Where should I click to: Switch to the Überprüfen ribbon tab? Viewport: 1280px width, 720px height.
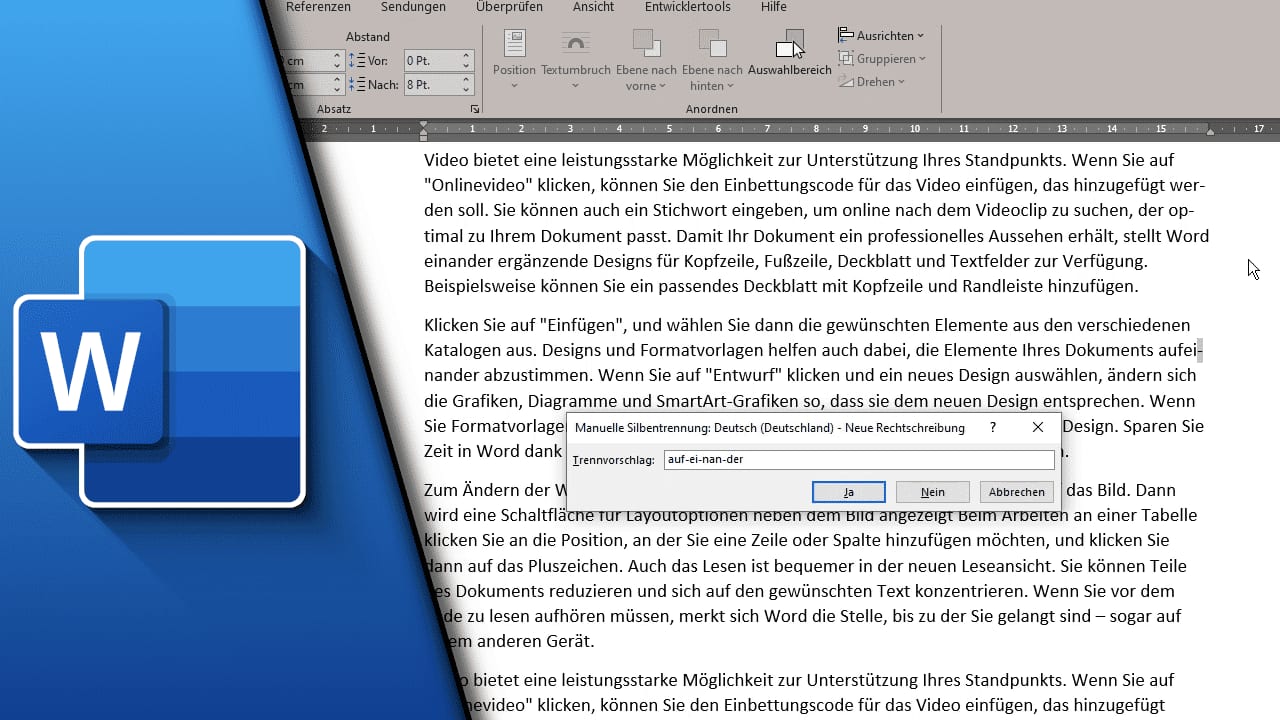tap(509, 7)
